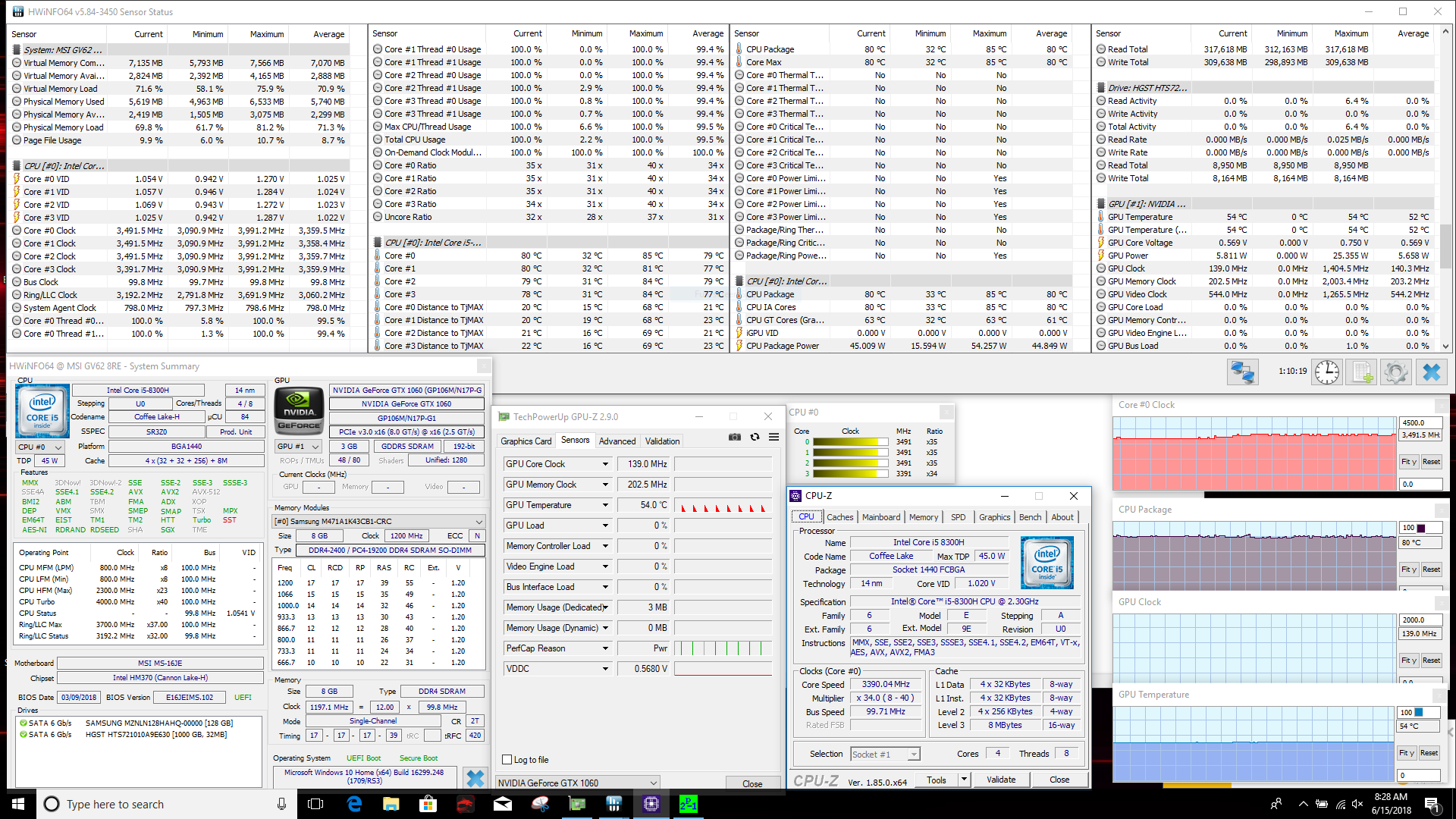Click Fit y on CPU Package graph
1456x819 pixels.
[x=1408, y=570]
